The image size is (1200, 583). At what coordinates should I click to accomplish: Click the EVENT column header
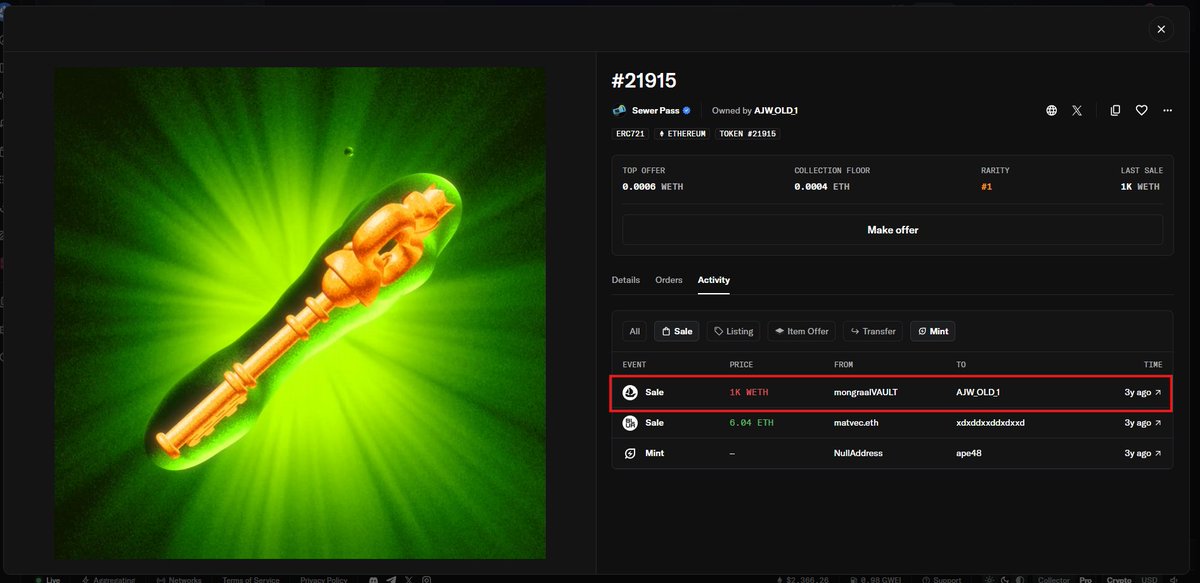[634, 365]
